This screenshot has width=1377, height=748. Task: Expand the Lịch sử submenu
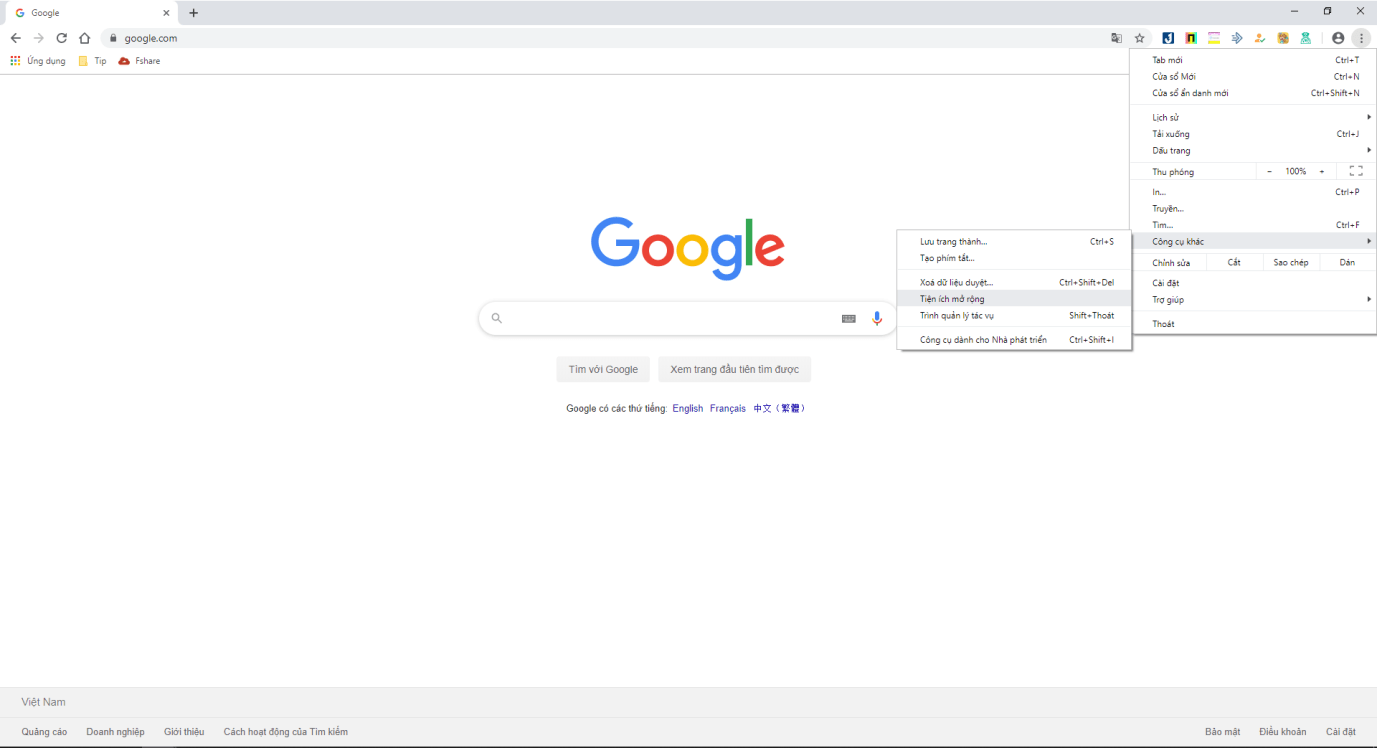coord(1254,118)
